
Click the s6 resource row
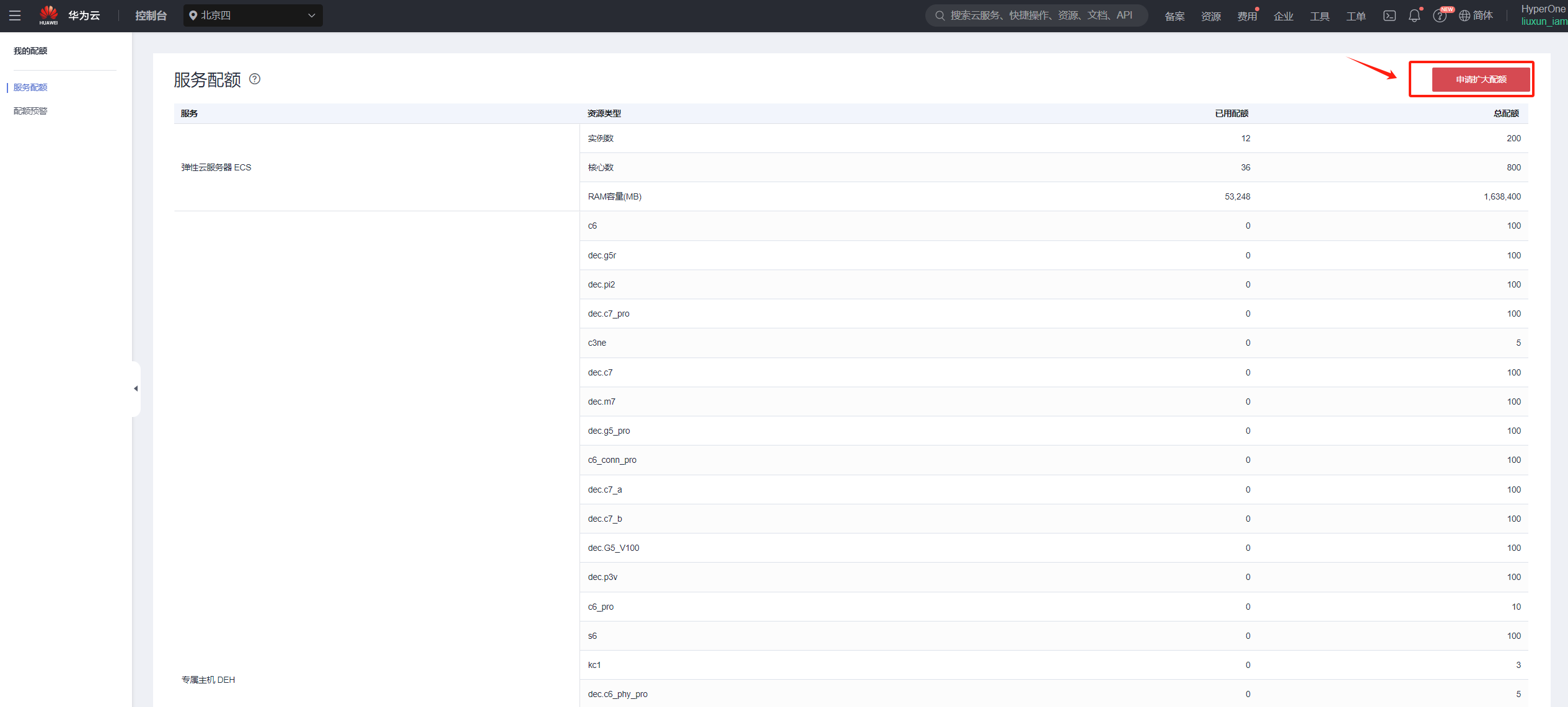pyautogui.click(x=1054, y=636)
